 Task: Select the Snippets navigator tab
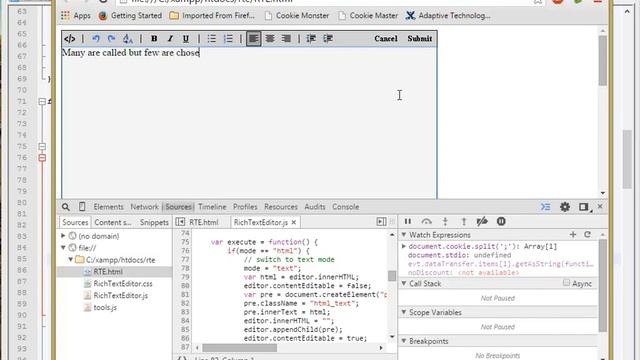point(154,222)
